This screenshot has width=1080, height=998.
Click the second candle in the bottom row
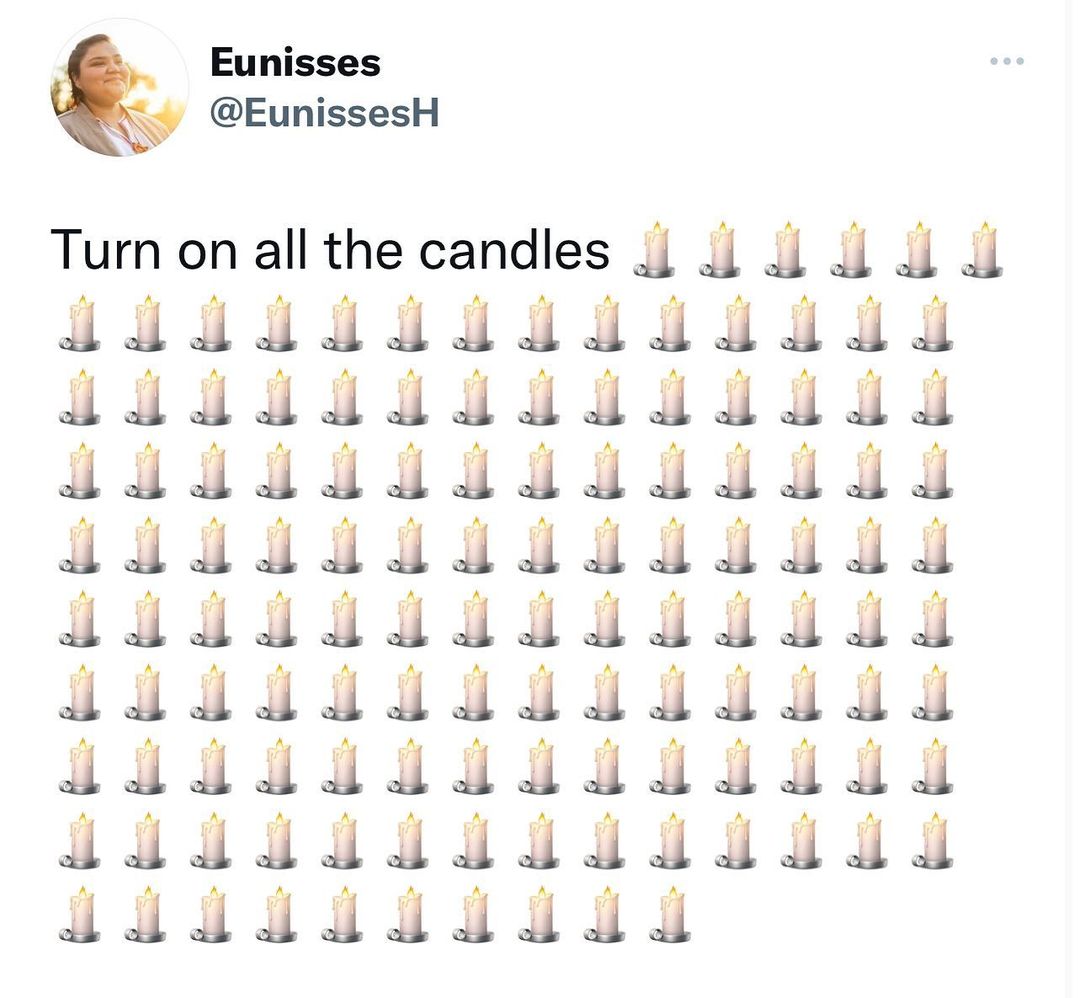click(x=145, y=915)
